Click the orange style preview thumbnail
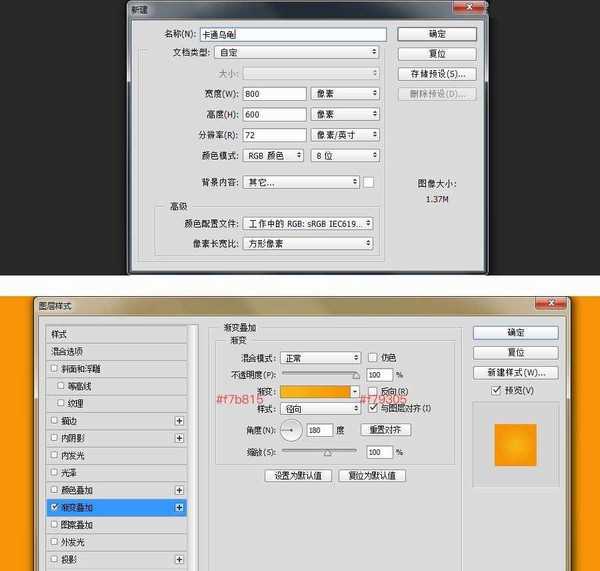Screen dimensions: 600x571 tap(515, 445)
